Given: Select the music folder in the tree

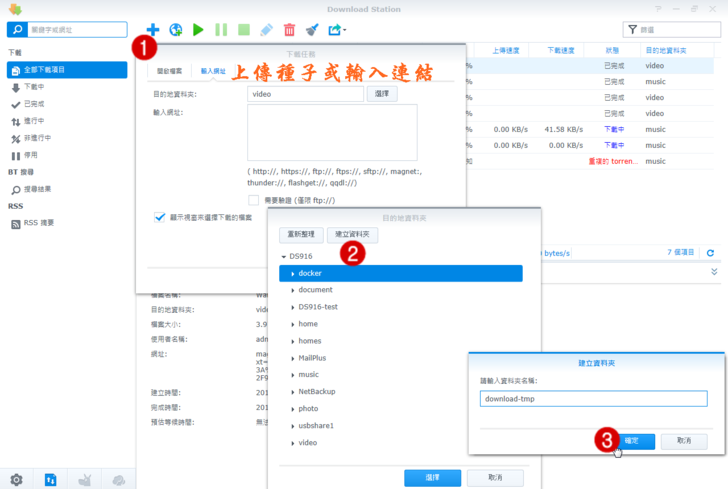Looking at the screenshot, I should coord(308,375).
